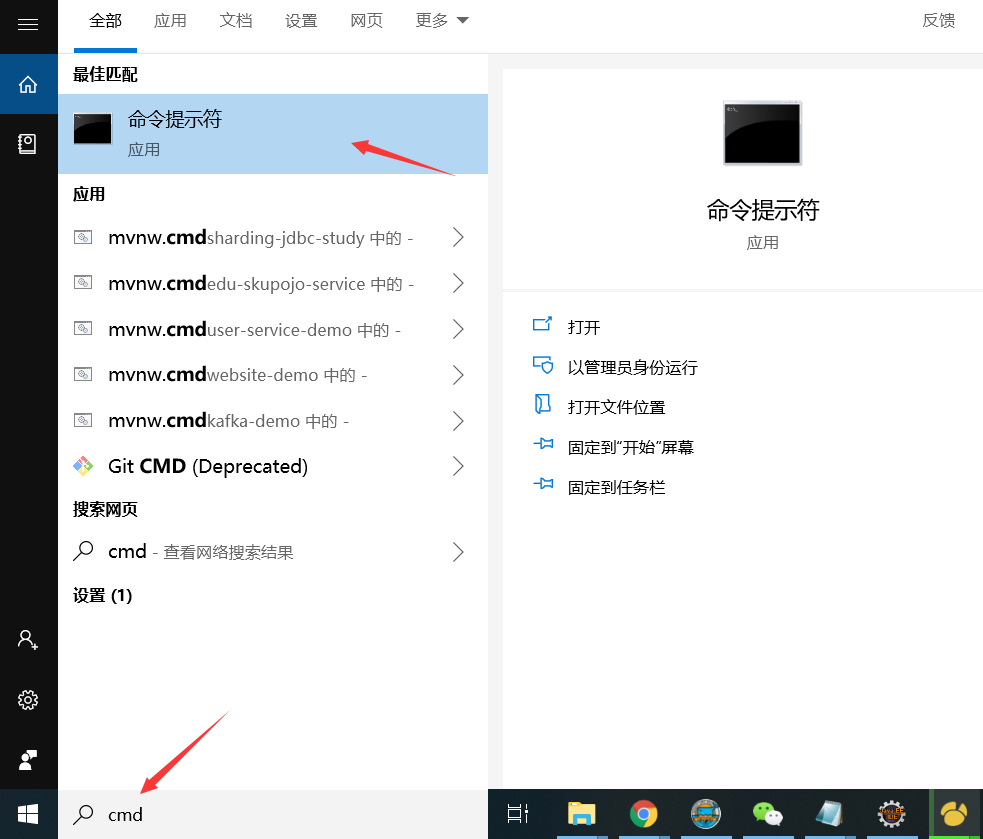Click the 反馈 link
This screenshot has height=839, width=983.
[938, 19]
